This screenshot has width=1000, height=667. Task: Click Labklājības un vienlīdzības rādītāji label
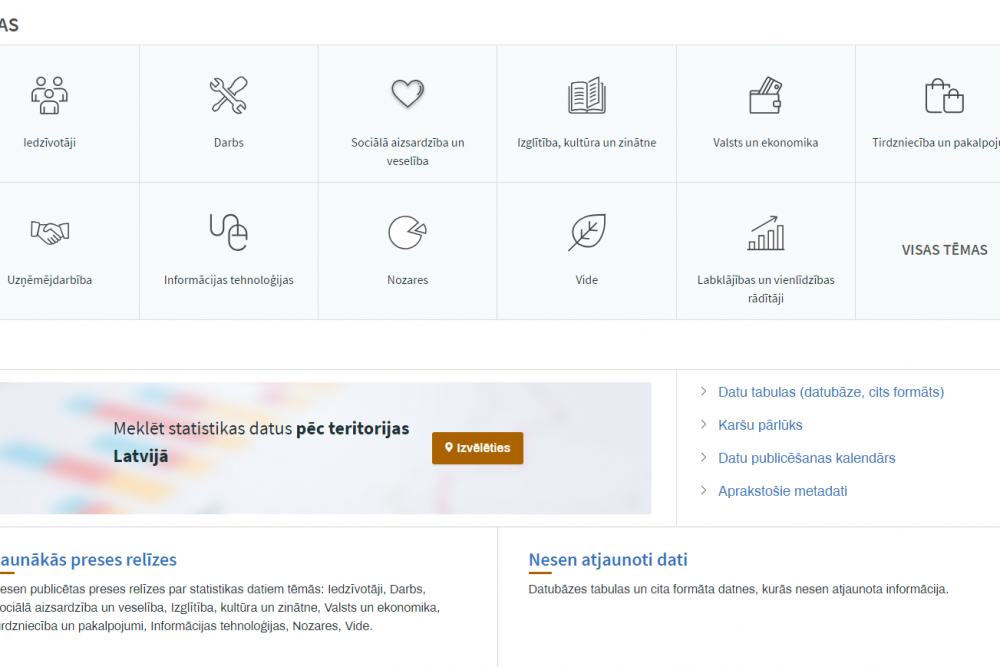click(x=766, y=289)
